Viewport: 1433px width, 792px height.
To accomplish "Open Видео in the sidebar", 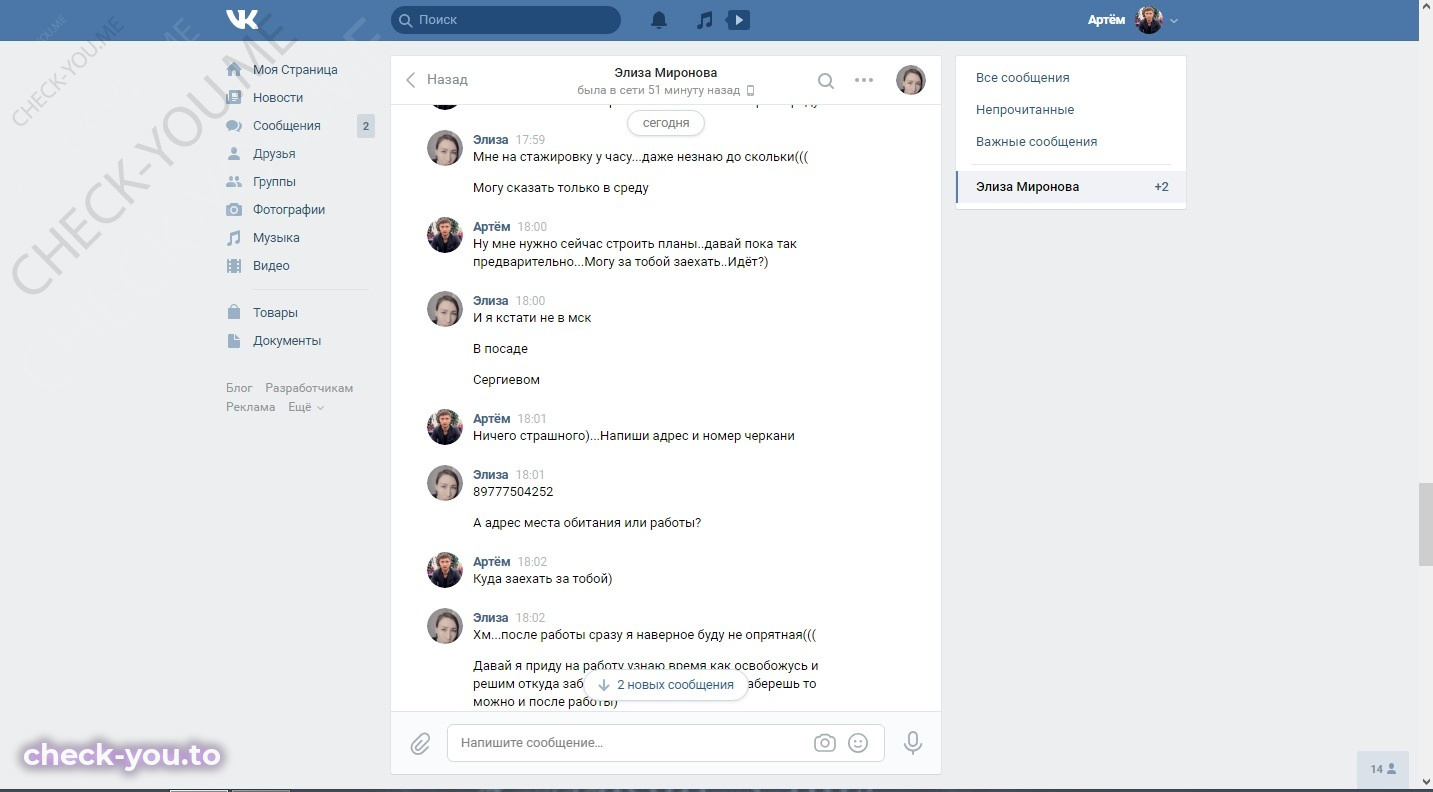I will (x=271, y=266).
